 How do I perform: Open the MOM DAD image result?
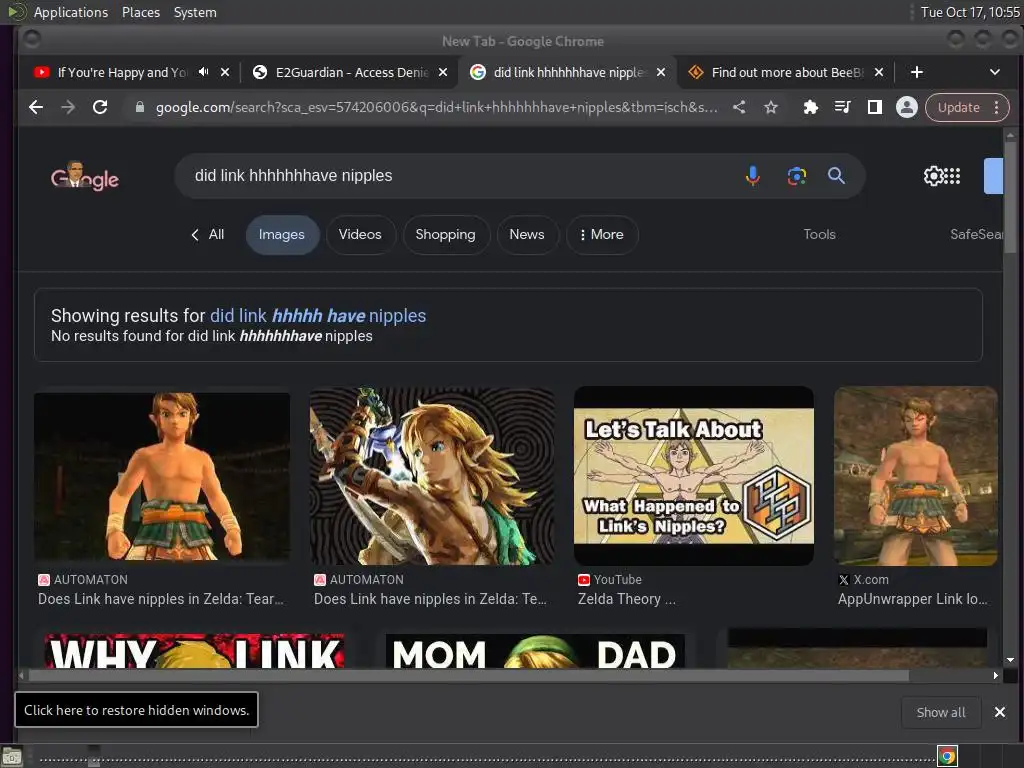535,650
